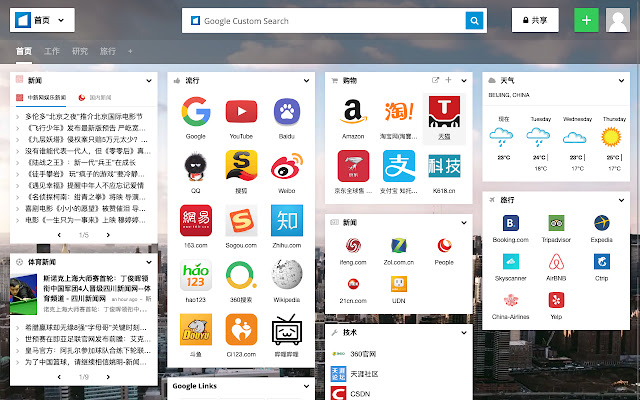Open the snooker sports news thumbnail

click(x=23, y=294)
